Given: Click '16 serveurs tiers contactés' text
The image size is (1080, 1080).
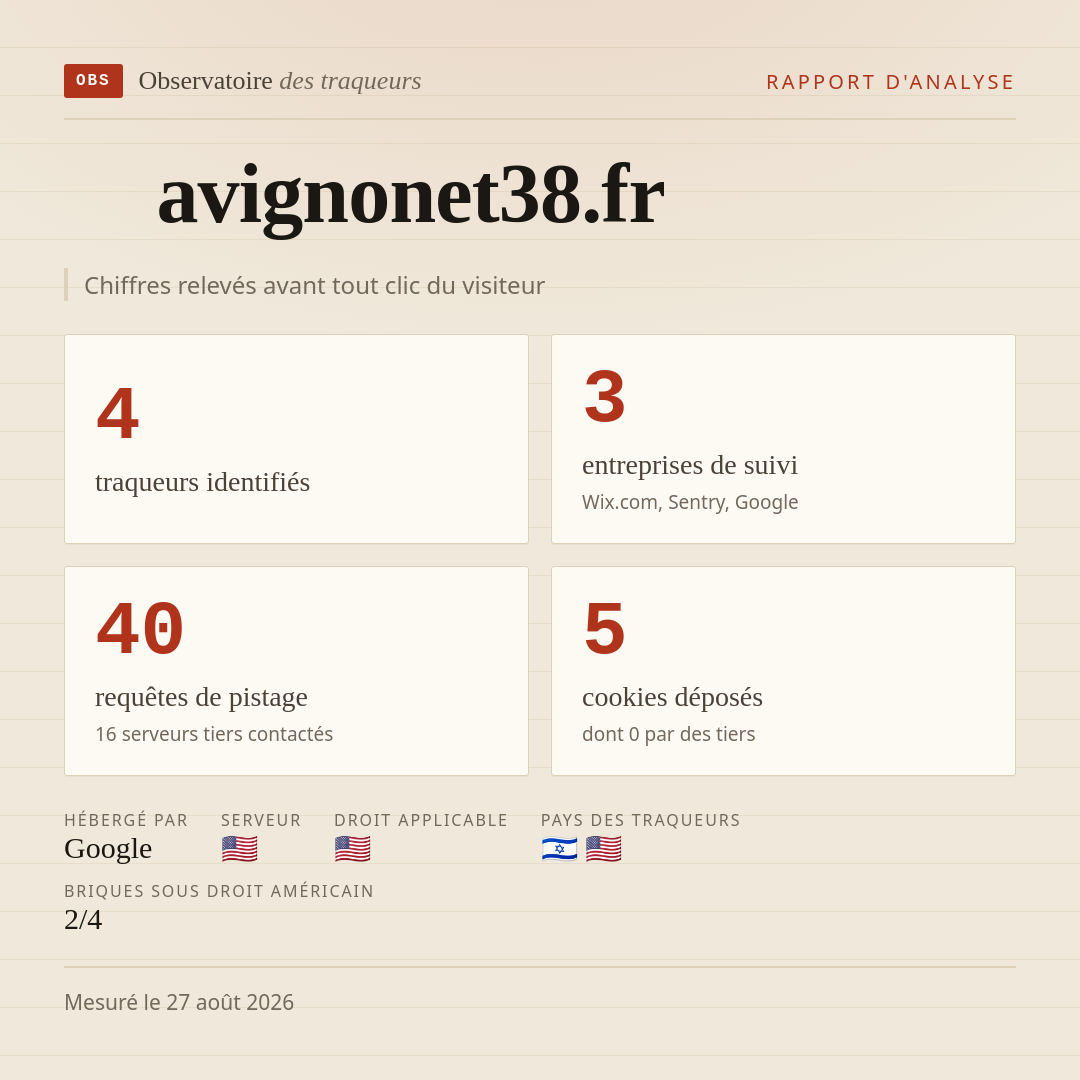Looking at the screenshot, I should click(214, 734).
